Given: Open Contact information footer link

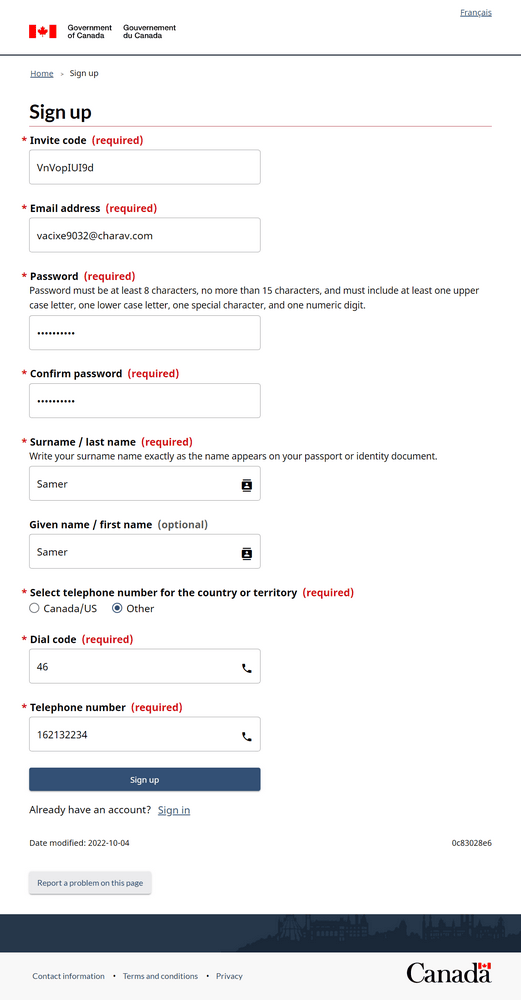Looking at the screenshot, I should point(68,976).
